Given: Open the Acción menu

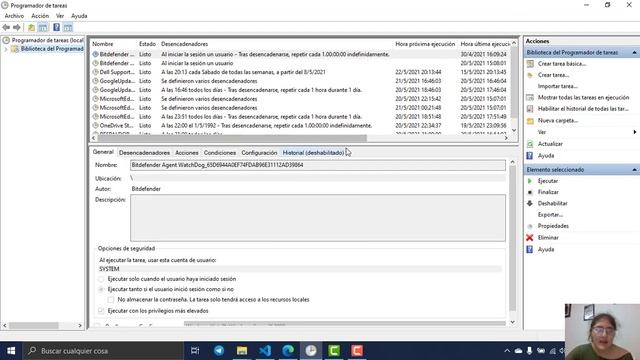Looking at the screenshot, I should tap(40, 16).
